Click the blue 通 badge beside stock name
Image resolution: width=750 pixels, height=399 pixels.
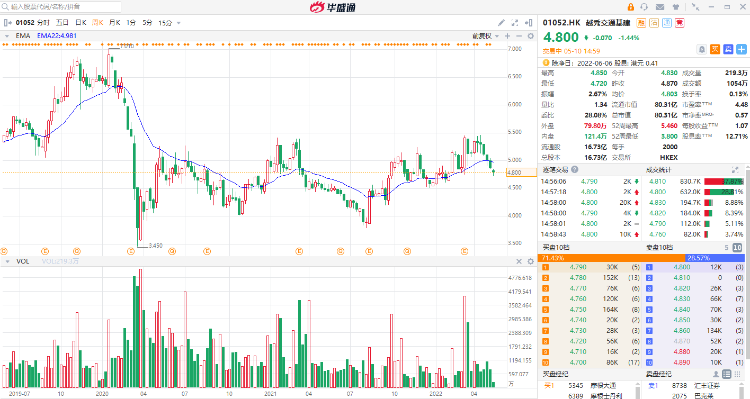click(x=667, y=22)
